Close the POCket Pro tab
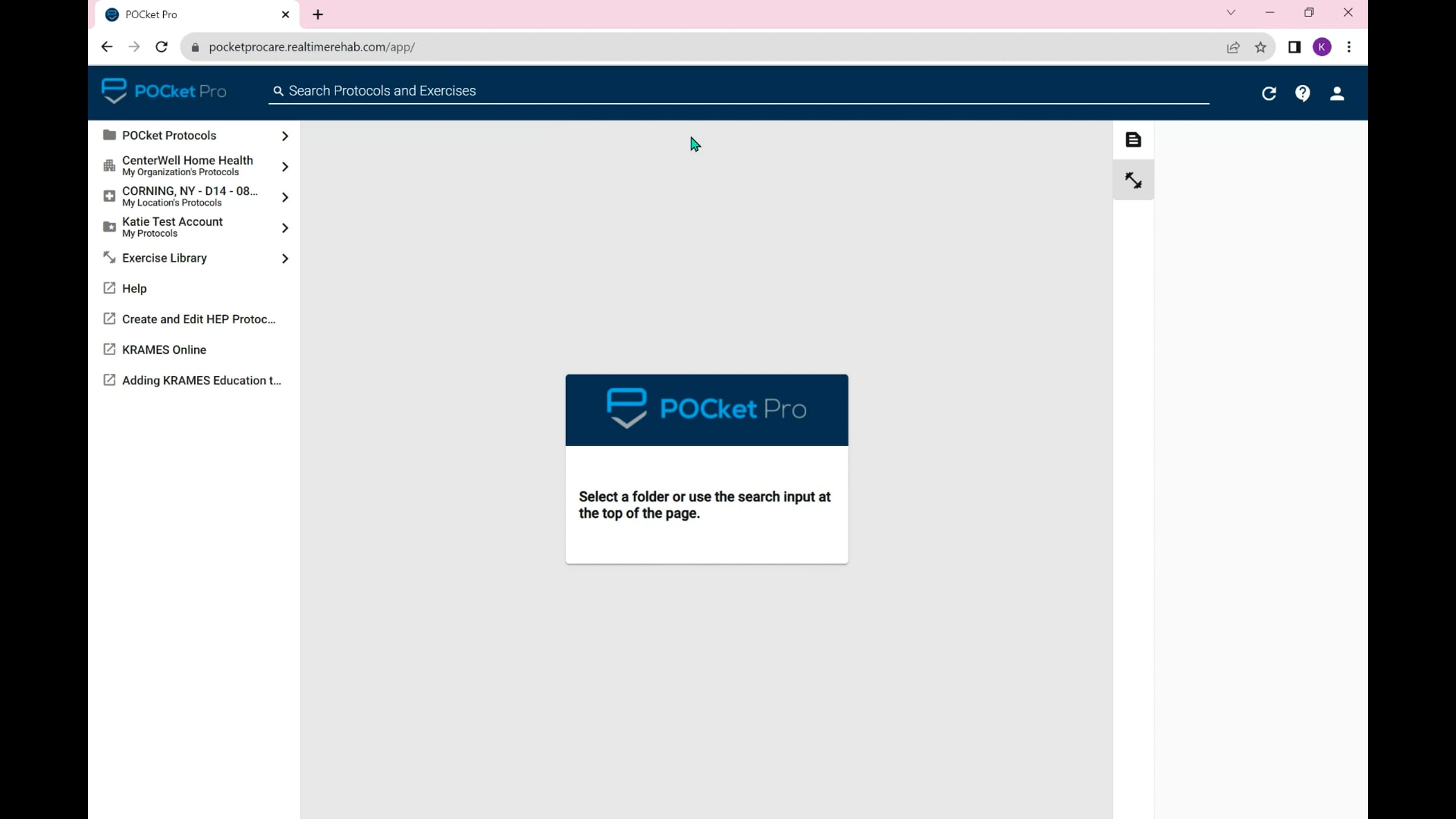 (x=285, y=15)
